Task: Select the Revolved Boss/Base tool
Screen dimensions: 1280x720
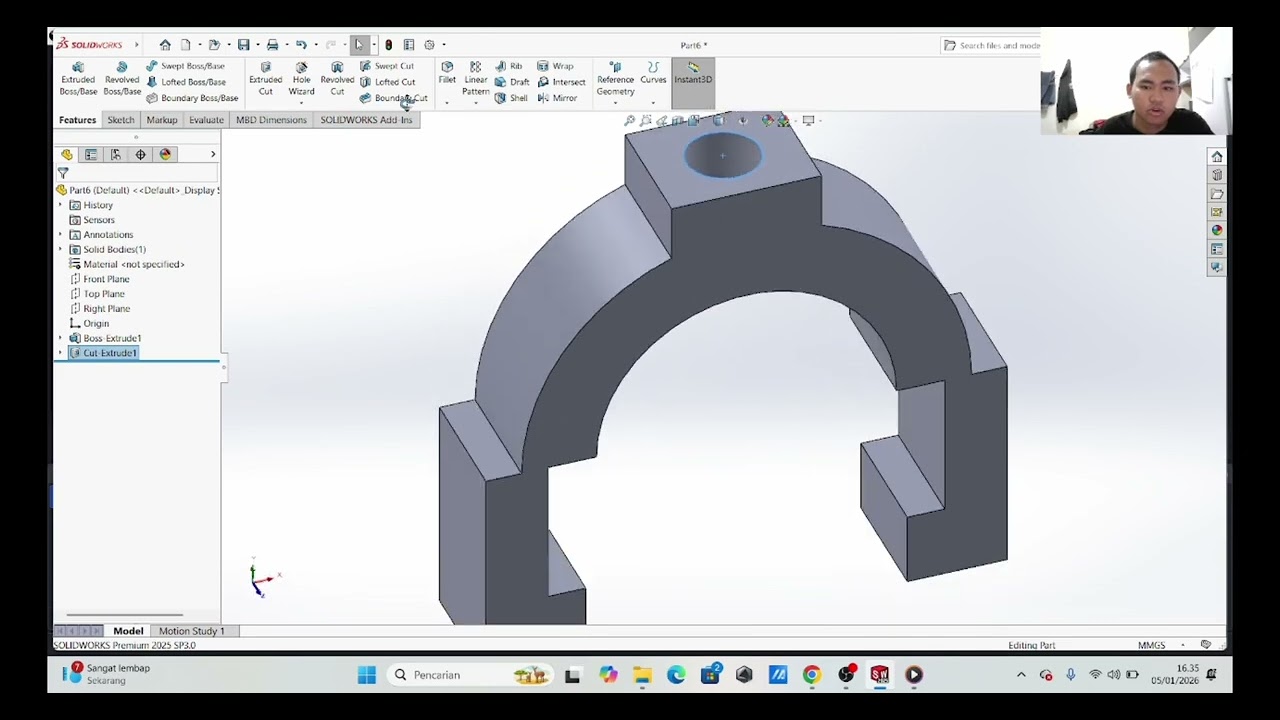Action: pyautogui.click(x=122, y=79)
